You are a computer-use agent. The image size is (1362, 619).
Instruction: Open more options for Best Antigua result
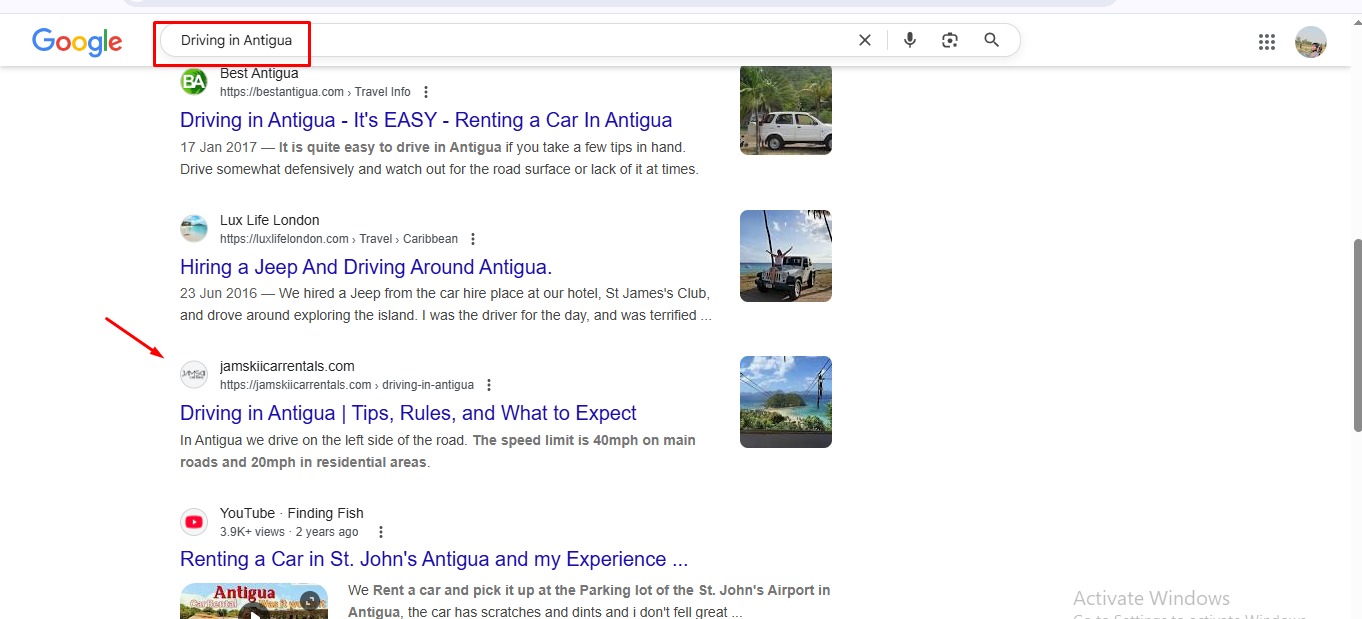pyautogui.click(x=426, y=92)
